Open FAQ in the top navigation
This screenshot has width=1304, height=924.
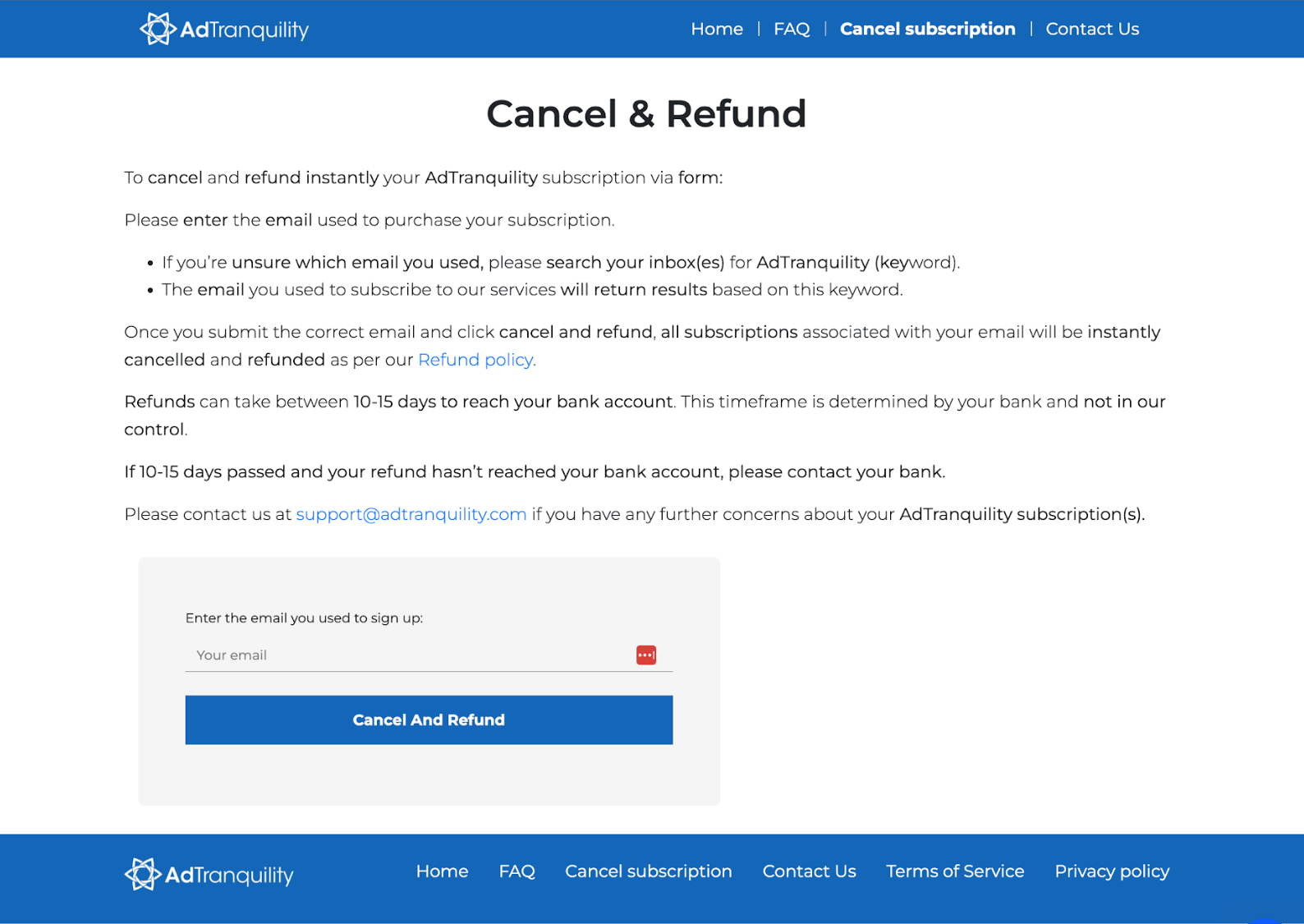(791, 29)
